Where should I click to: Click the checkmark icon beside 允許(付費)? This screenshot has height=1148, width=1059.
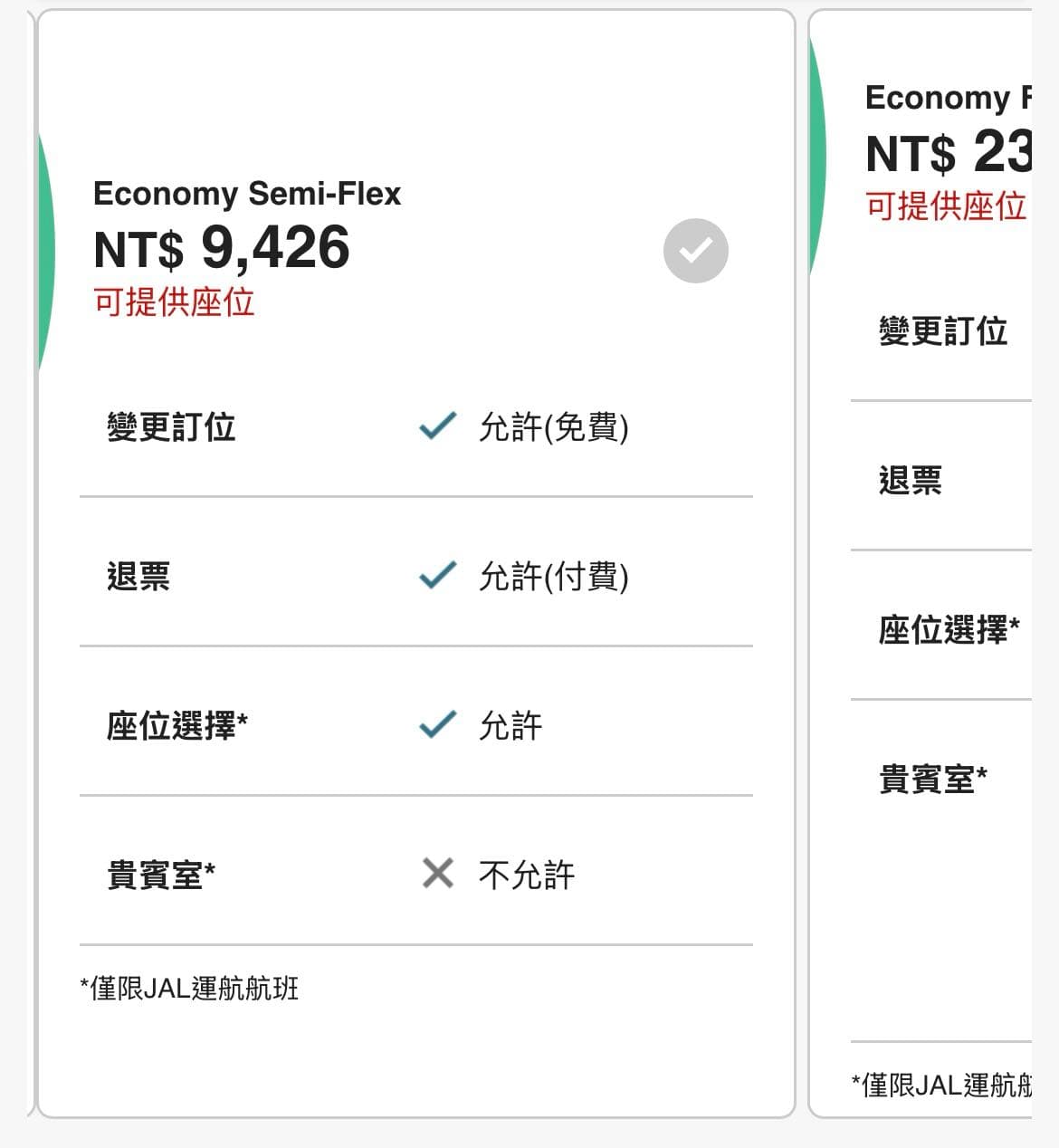click(x=438, y=576)
